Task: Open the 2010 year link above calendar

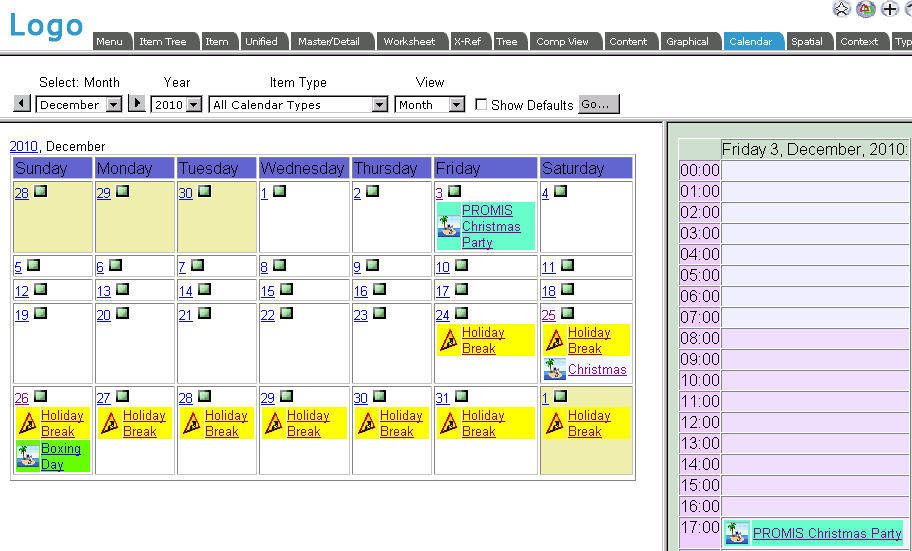Action: click(x=24, y=146)
